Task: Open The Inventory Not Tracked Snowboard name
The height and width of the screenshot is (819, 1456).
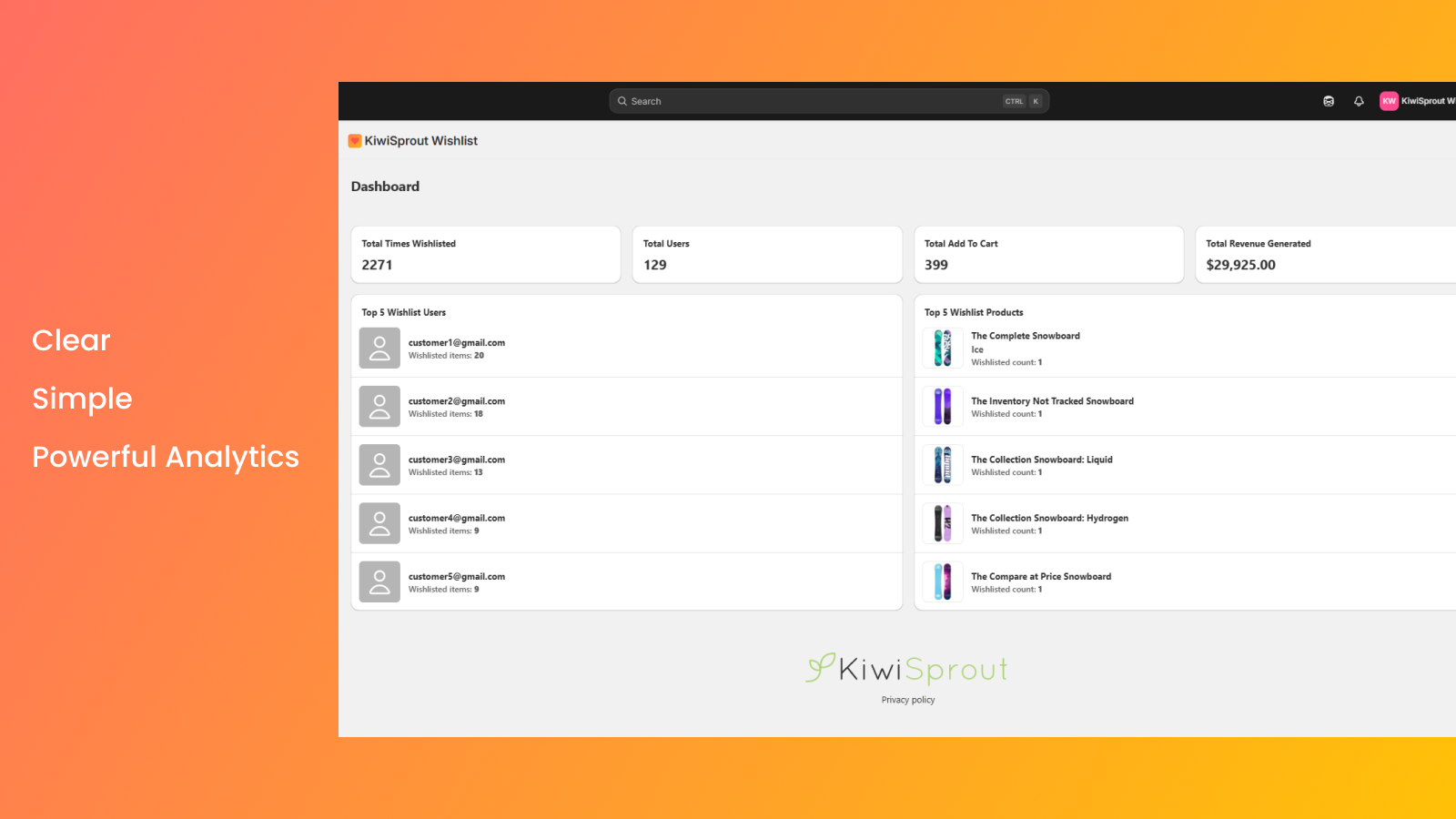Action: click(1052, 401)
